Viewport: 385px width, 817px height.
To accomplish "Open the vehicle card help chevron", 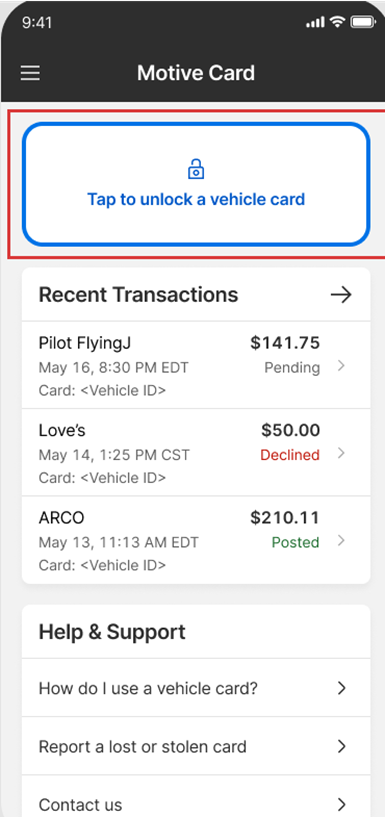I will (x=342, y=688).
